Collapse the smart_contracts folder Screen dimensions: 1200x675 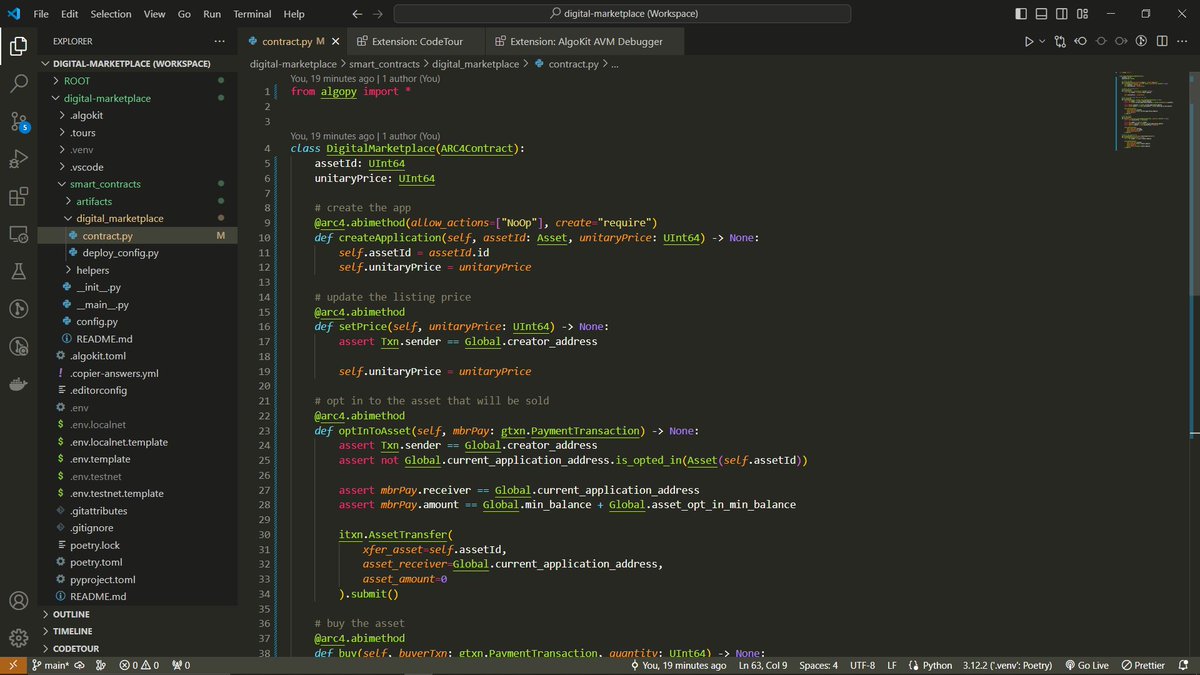(x=136, y=184)
